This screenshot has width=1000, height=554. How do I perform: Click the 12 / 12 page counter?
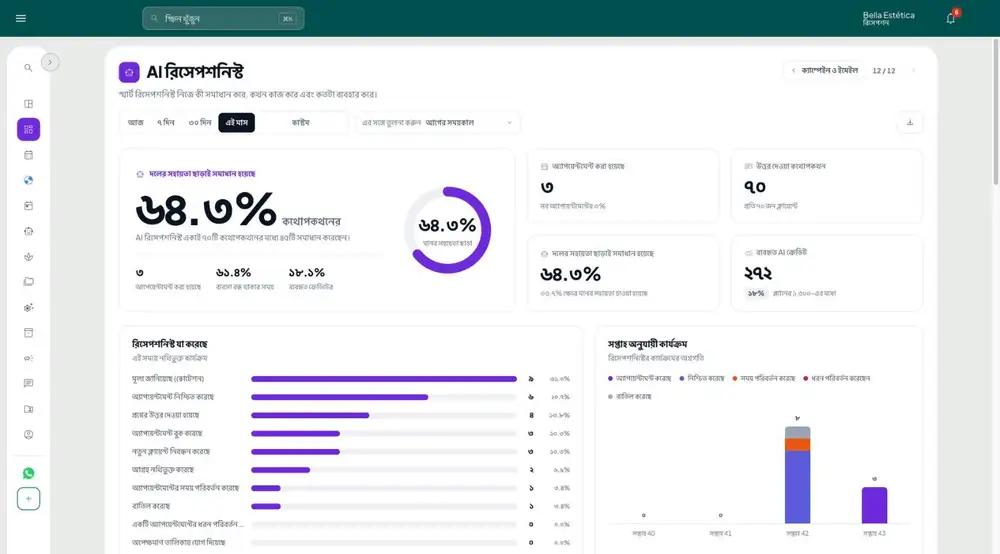coord(883,71)
